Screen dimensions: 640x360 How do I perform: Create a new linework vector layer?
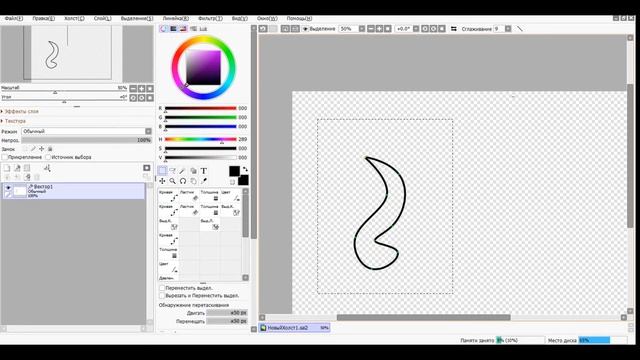click(17, 168)
